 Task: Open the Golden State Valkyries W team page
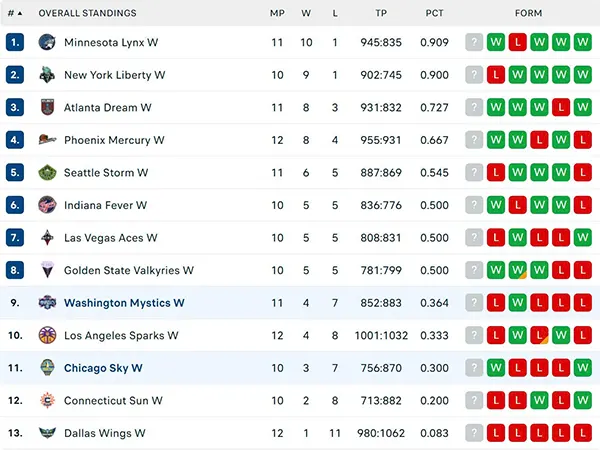pyautogui.click(x=129, y=270)
